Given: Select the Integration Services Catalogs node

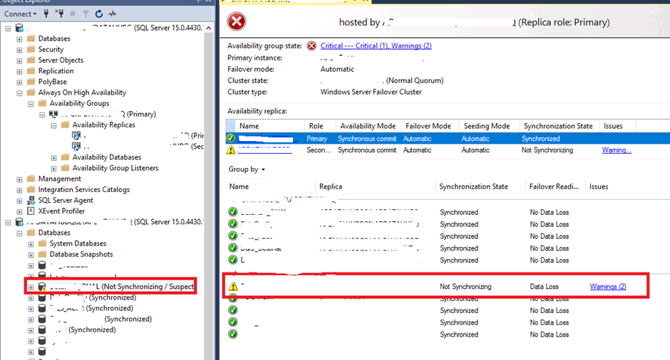Looking at the screenshot, I should pos(84,190).
